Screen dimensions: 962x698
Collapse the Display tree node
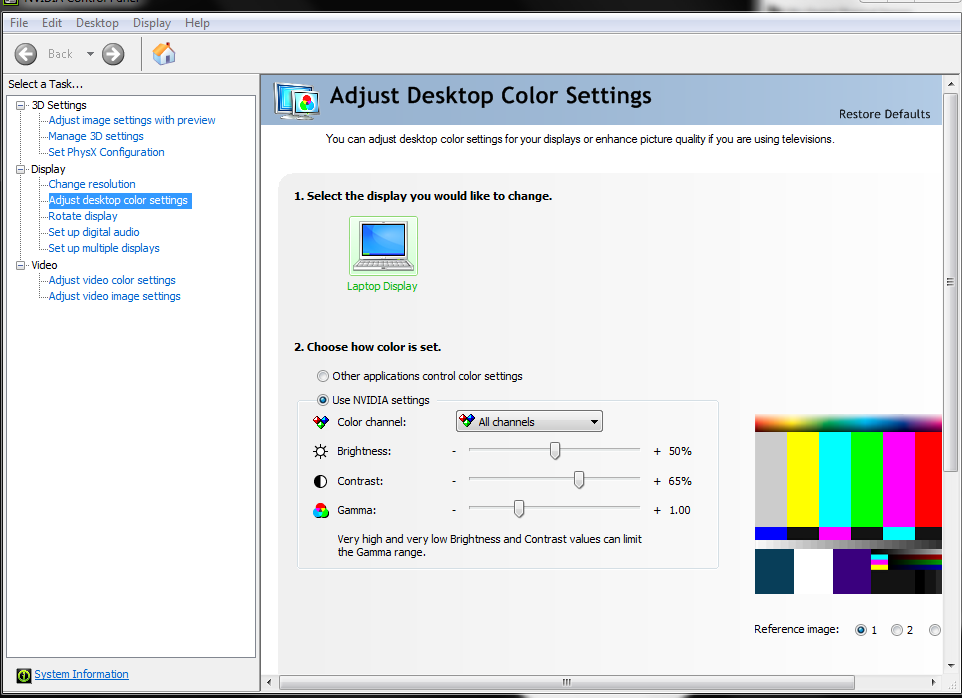point(21,169)
